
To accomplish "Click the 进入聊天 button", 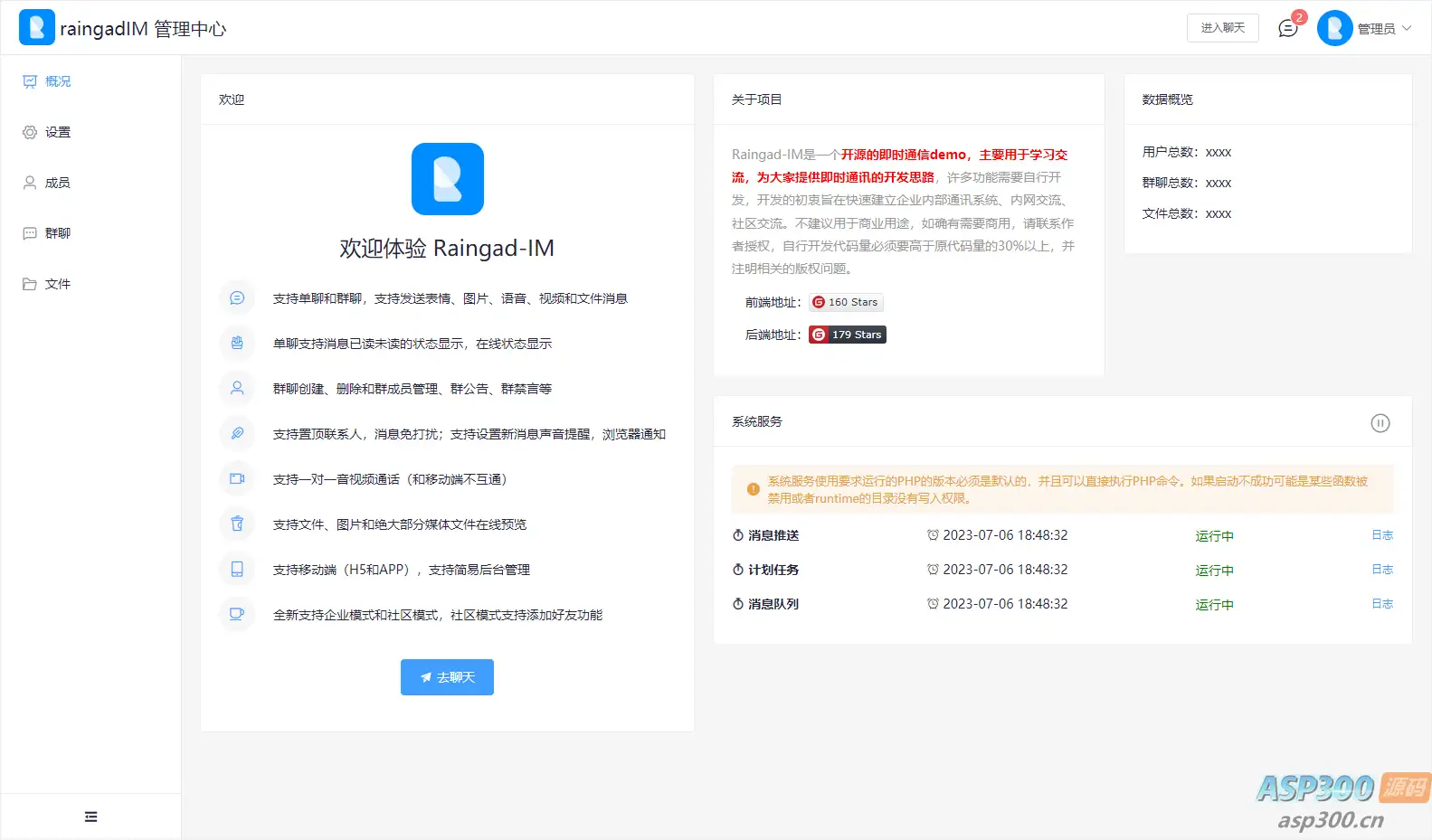I will (x=1222, y=28).
